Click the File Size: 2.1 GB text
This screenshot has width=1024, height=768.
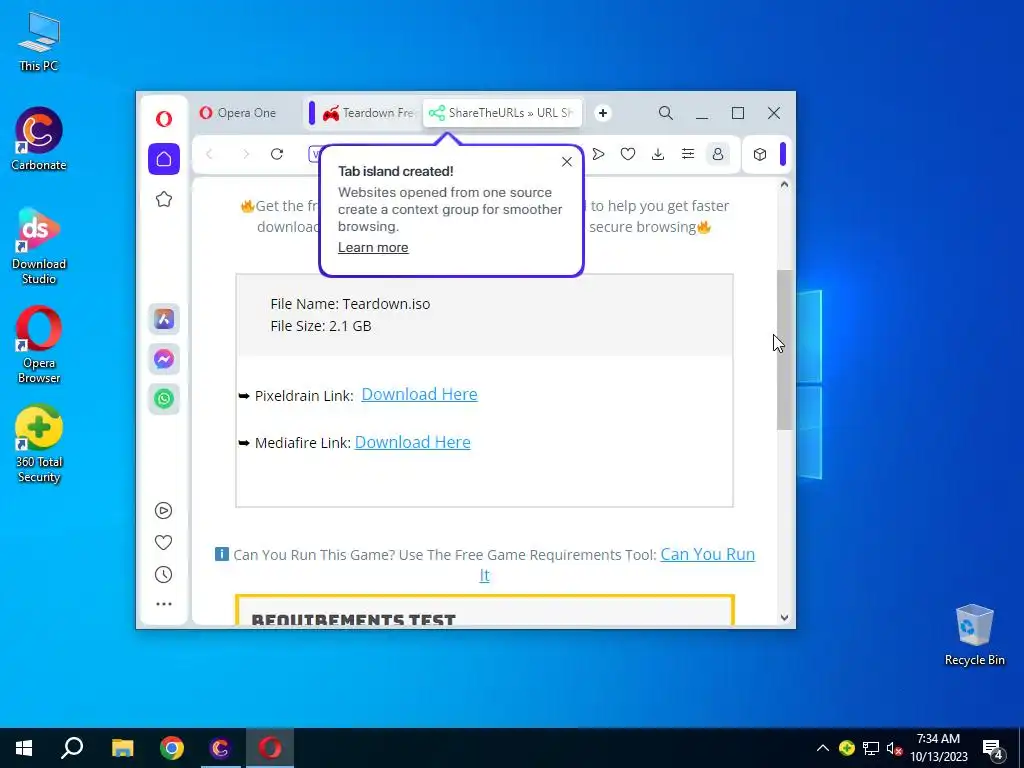321,326
